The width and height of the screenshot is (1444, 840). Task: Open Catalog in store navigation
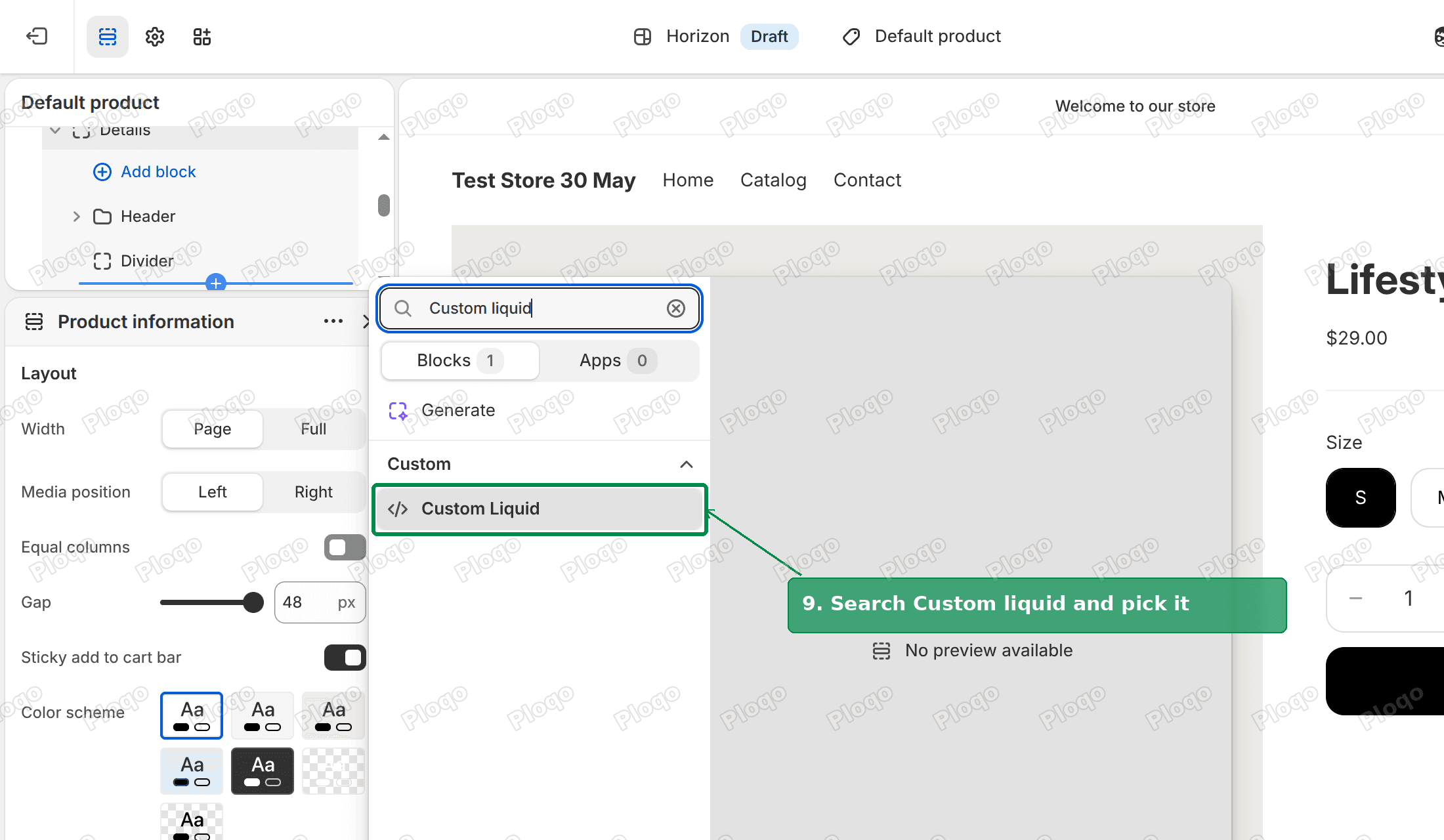point(773,180)
